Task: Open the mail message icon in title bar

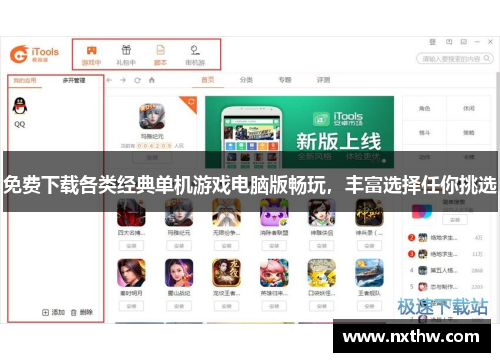Action: (464, 42)
